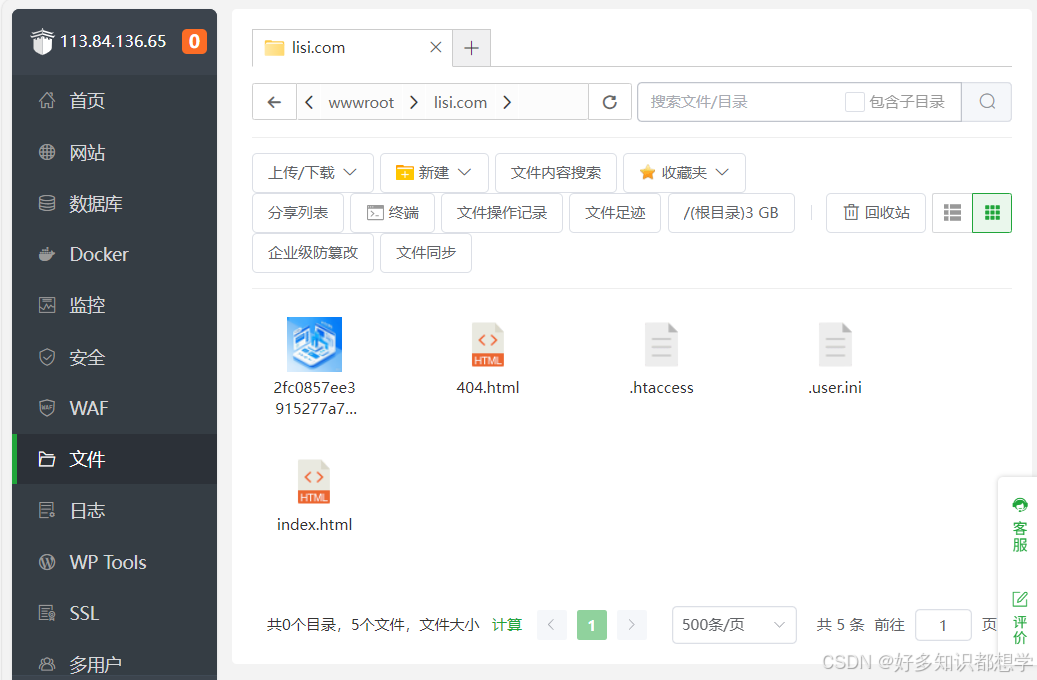Click 计算 to calculate file size
This screenshot has height=680, width=1037.
pyautogui.click(x=507, y=625)
